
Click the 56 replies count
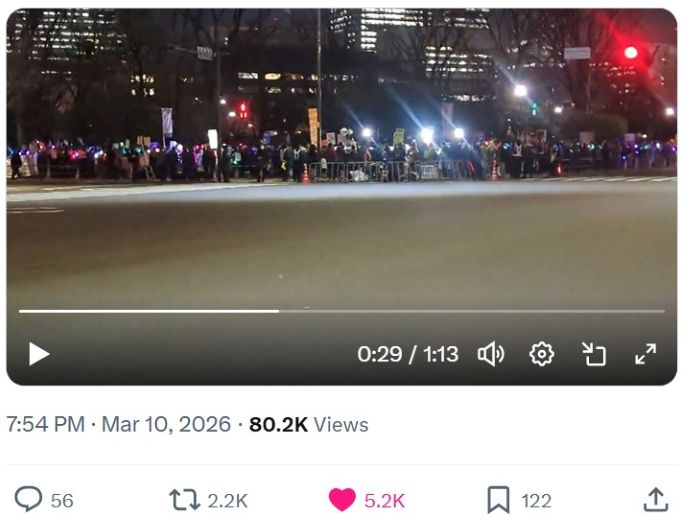click(x=62, y=500)
